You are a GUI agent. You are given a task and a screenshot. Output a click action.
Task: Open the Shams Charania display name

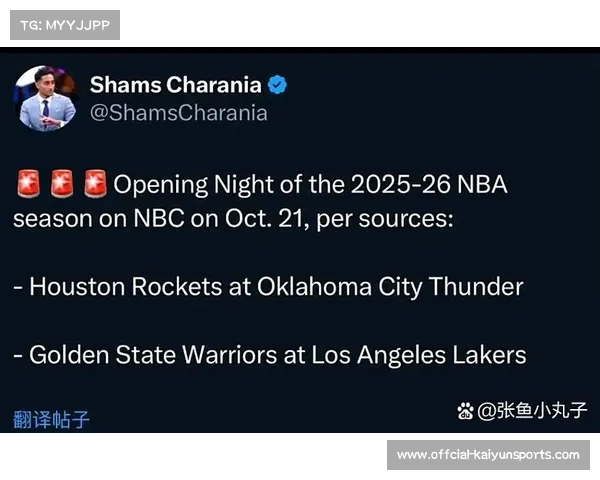click(175, 85)
